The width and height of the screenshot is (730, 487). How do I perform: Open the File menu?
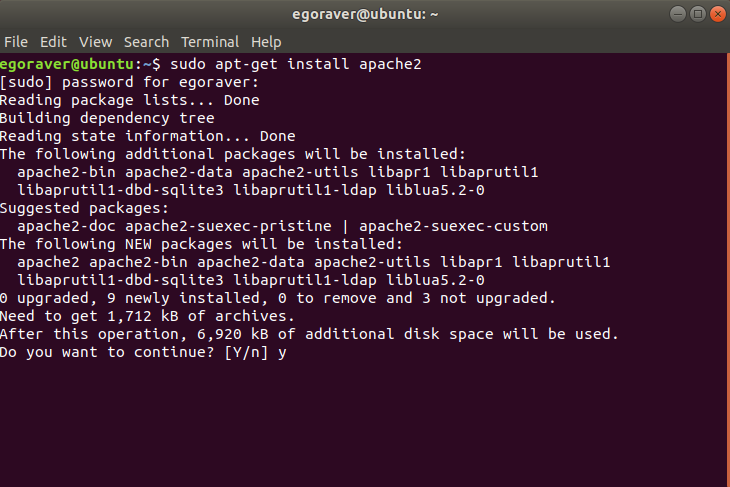click(x=16, y=42)
